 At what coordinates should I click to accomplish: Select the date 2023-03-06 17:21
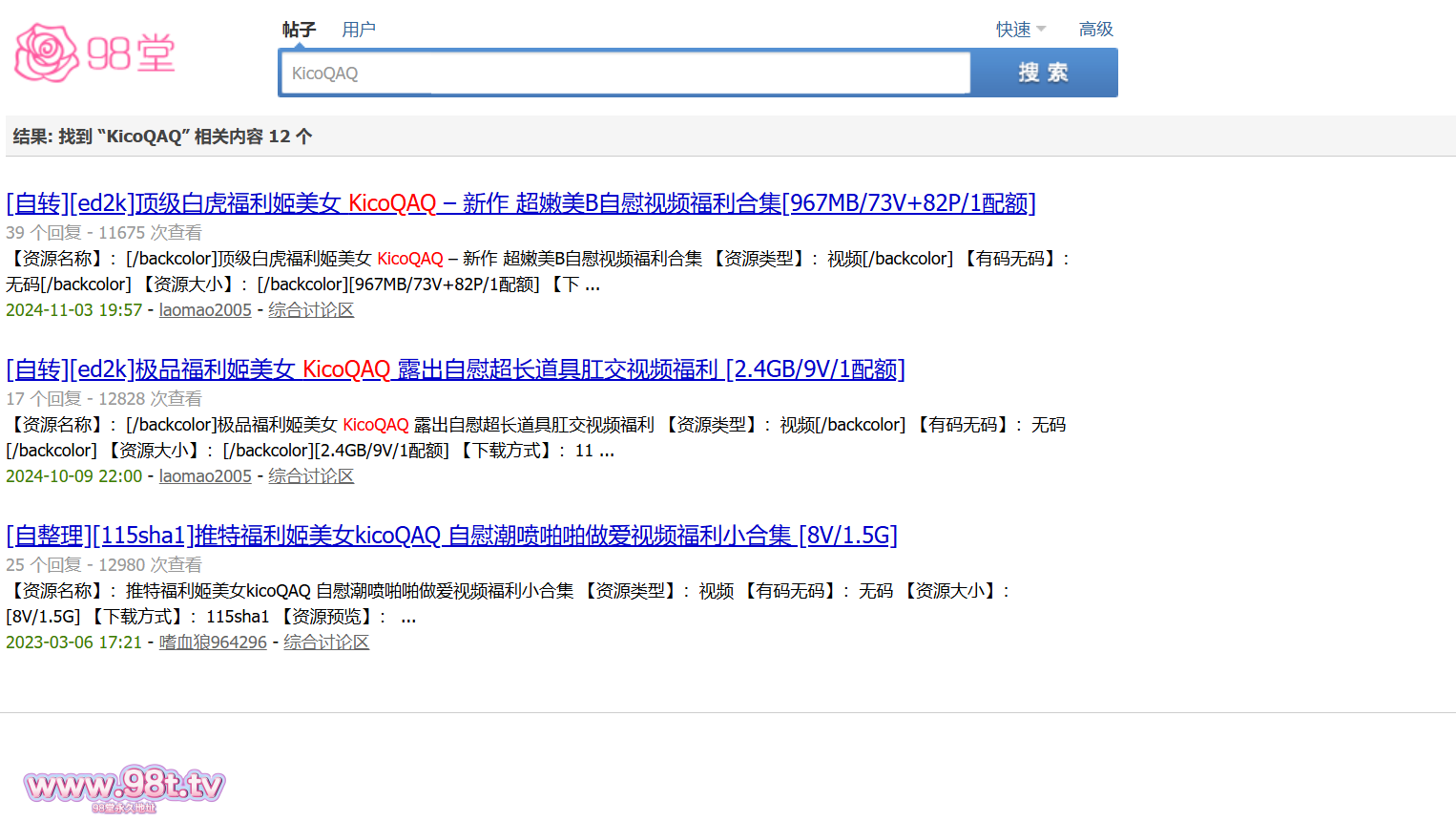click(74, 643)
